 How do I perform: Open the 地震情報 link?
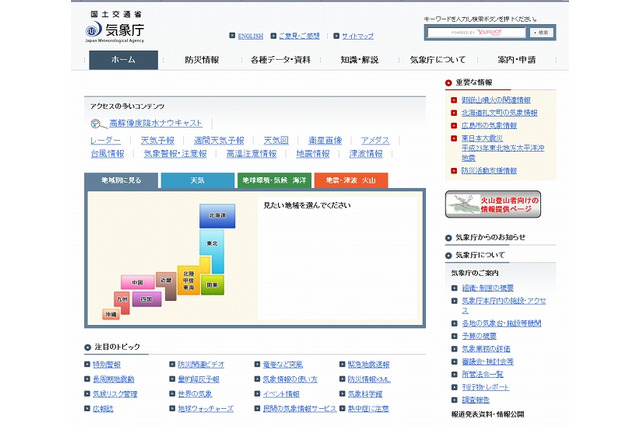click(x=313, y=154)
